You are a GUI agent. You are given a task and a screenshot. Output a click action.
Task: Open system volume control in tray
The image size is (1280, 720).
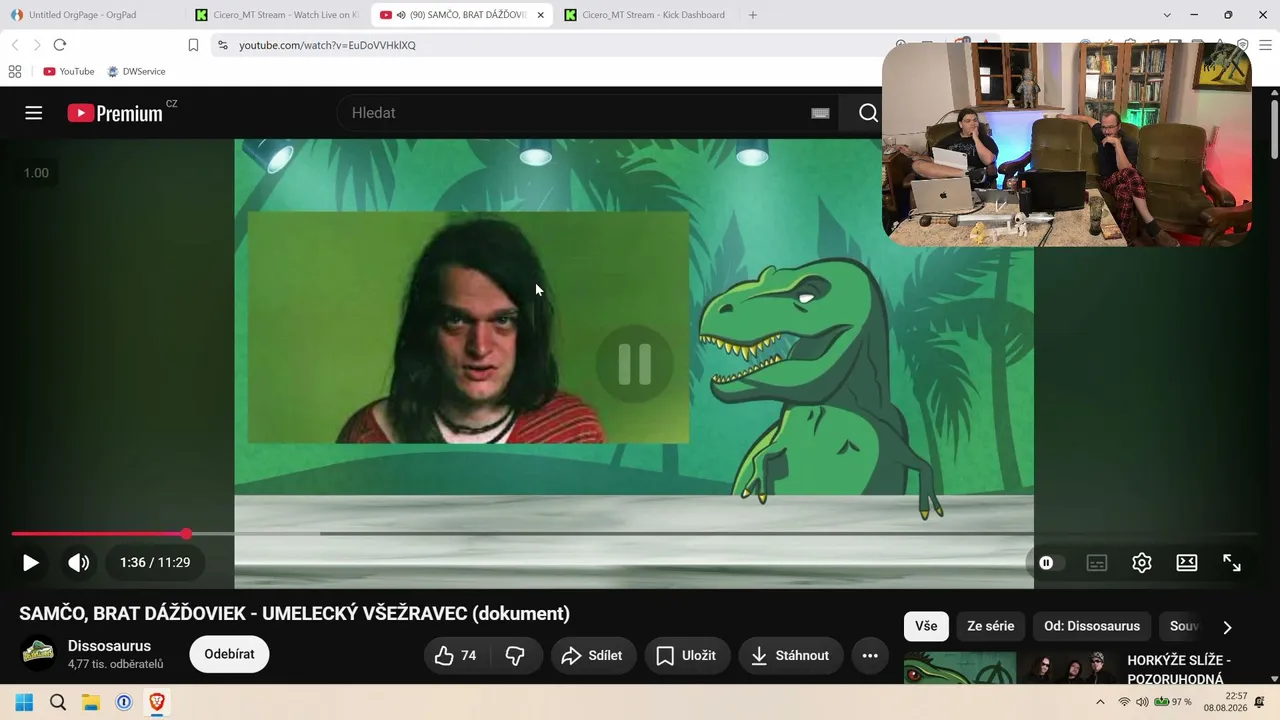click(1142, 702)
